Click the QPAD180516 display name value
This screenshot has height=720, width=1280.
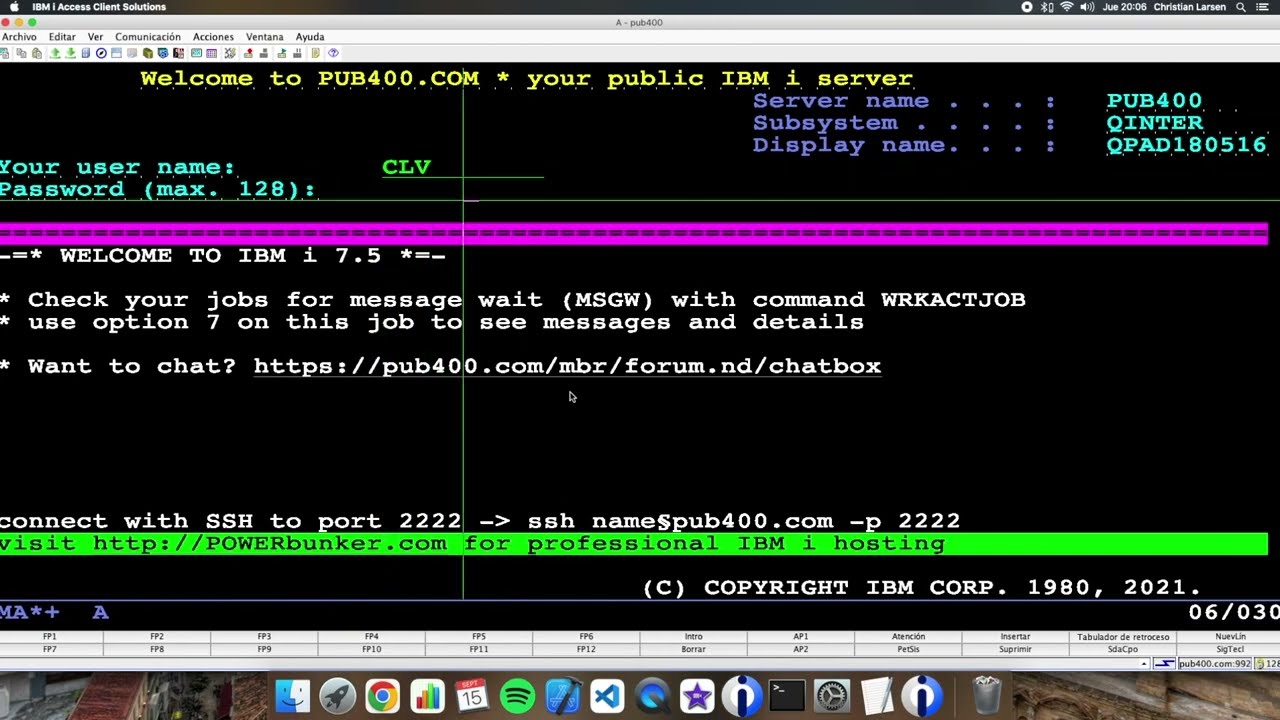click(1186, 145)
